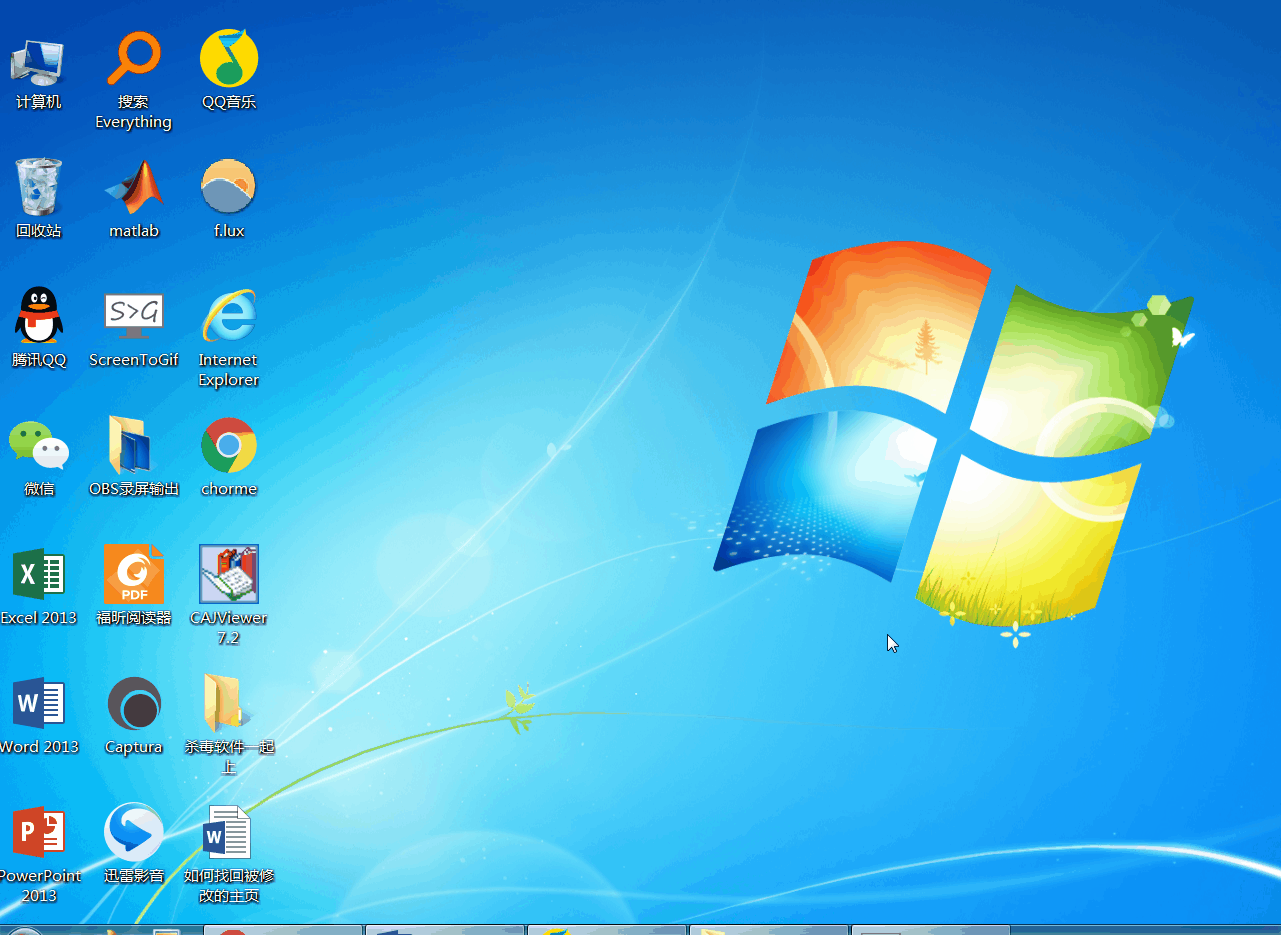Open Internet Explorer browser

229,315
